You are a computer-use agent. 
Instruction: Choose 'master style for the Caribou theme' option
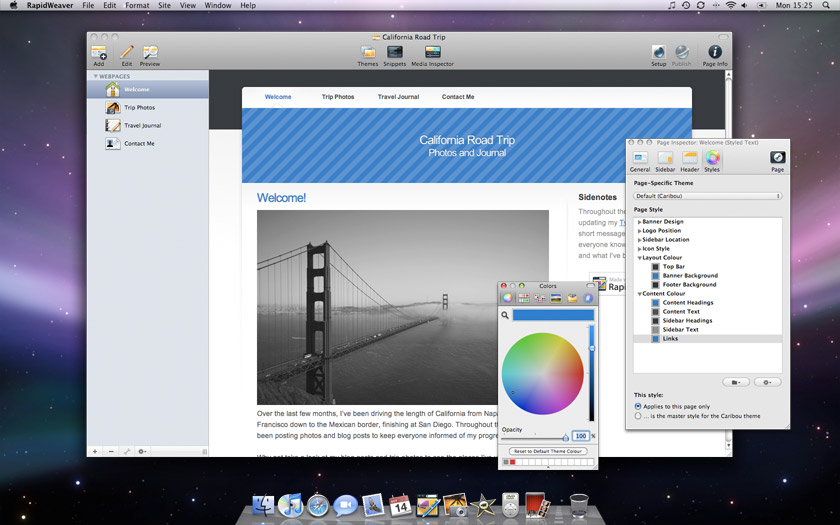(x=639, y=416)
